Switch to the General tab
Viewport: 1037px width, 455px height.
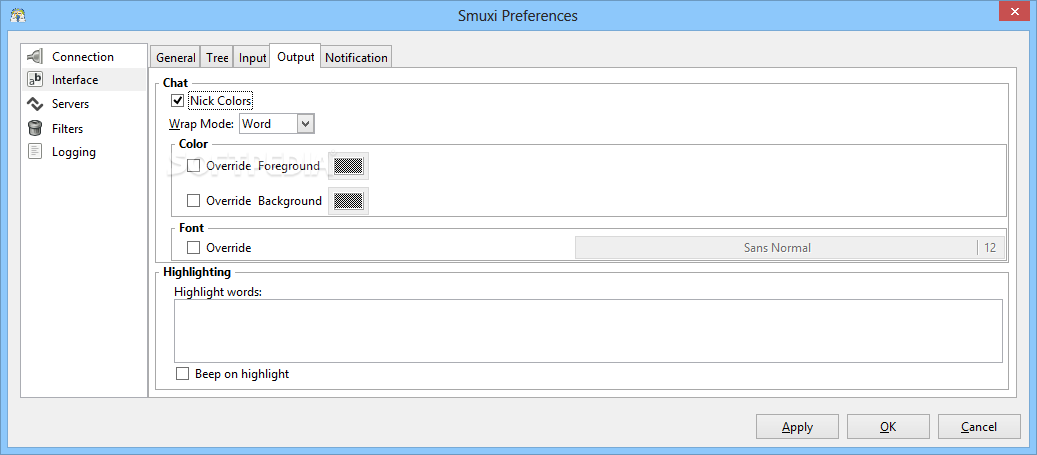coord(175,58)
